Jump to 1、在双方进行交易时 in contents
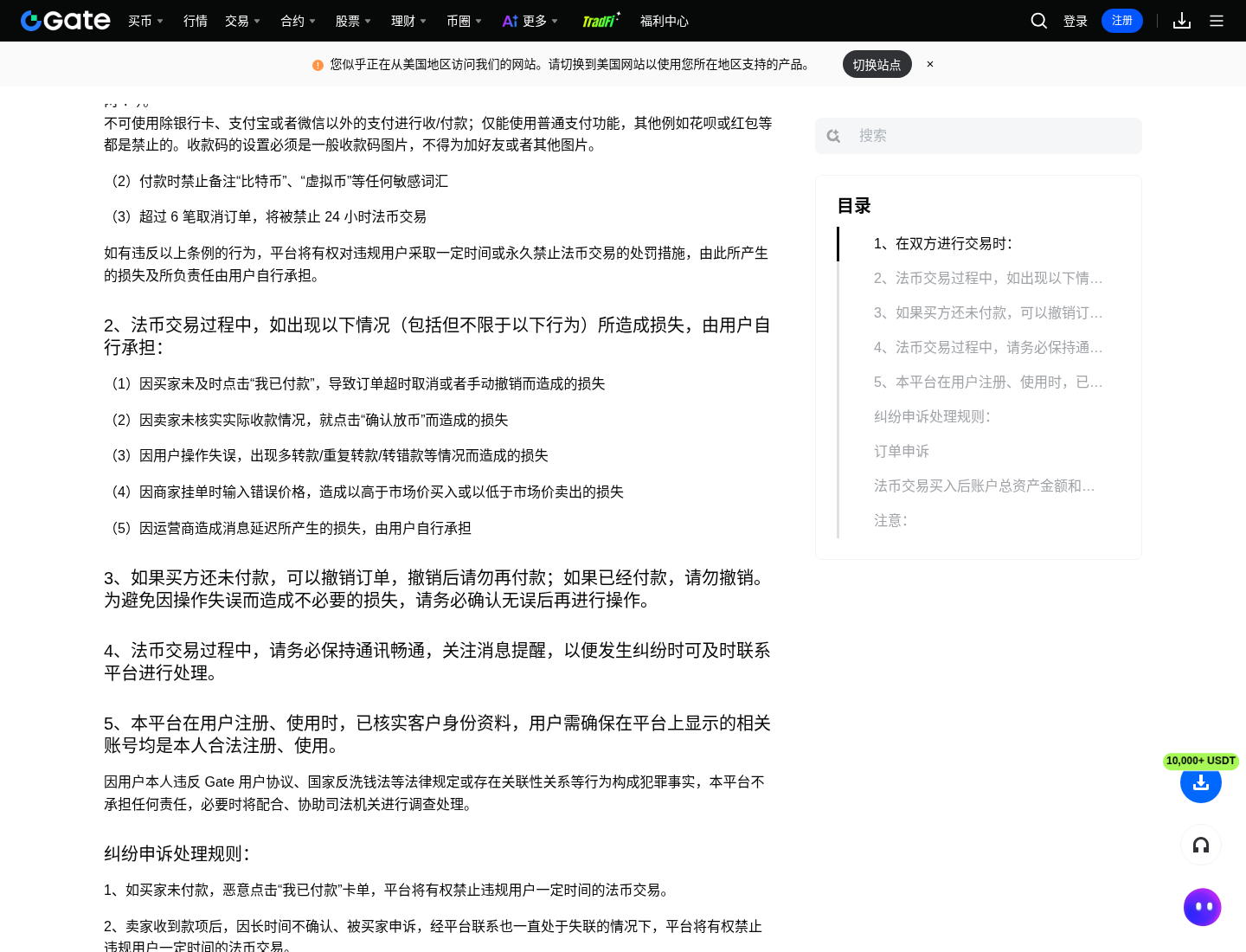Screen dimensions: 1246x952 (943, 244)
